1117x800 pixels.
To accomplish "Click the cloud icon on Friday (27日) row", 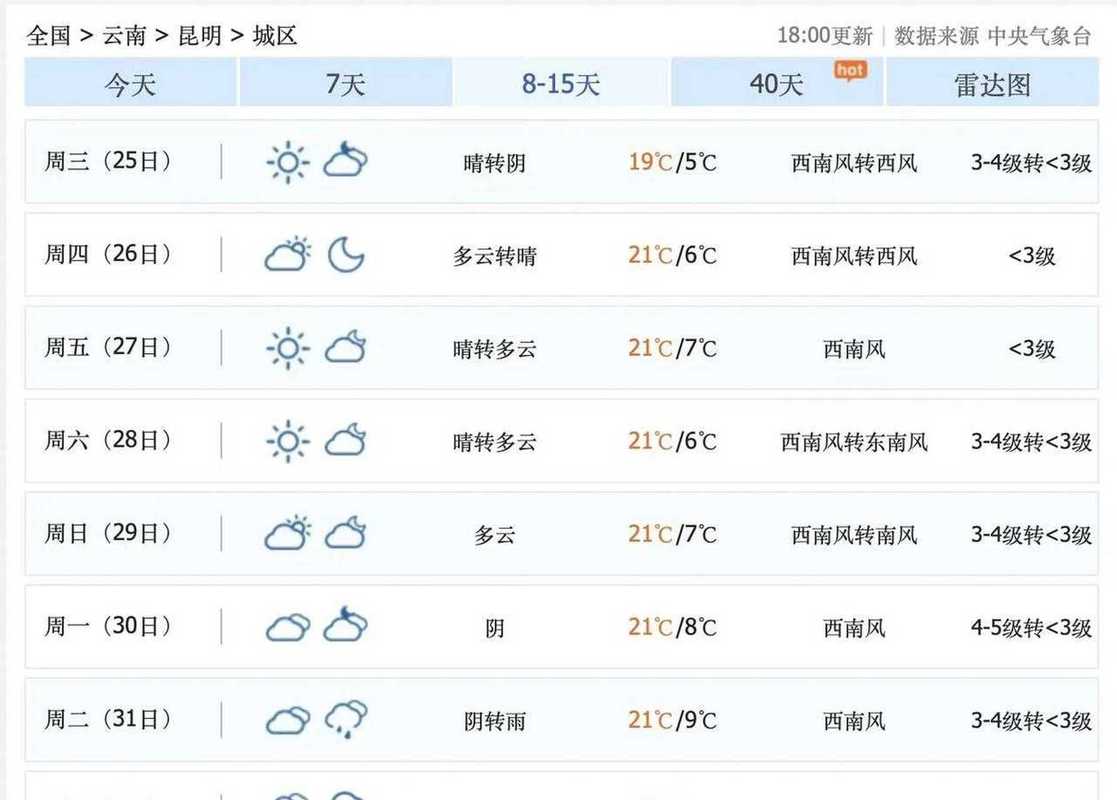I will tap(344, 348).
